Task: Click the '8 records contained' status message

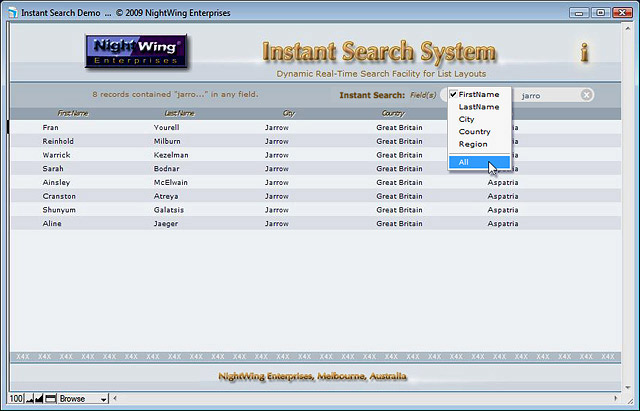Action: (175, 94)
